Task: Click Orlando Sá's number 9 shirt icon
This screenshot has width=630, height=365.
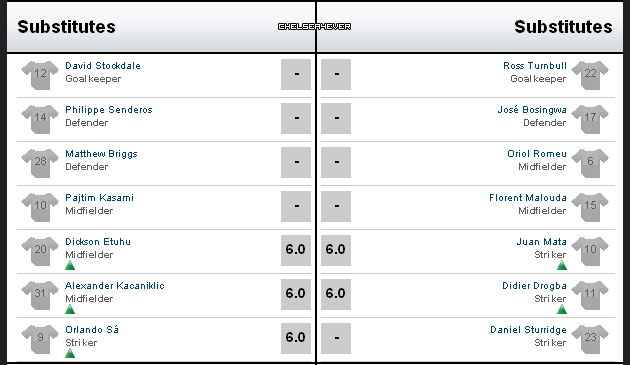Action: [x=40, y=339]
